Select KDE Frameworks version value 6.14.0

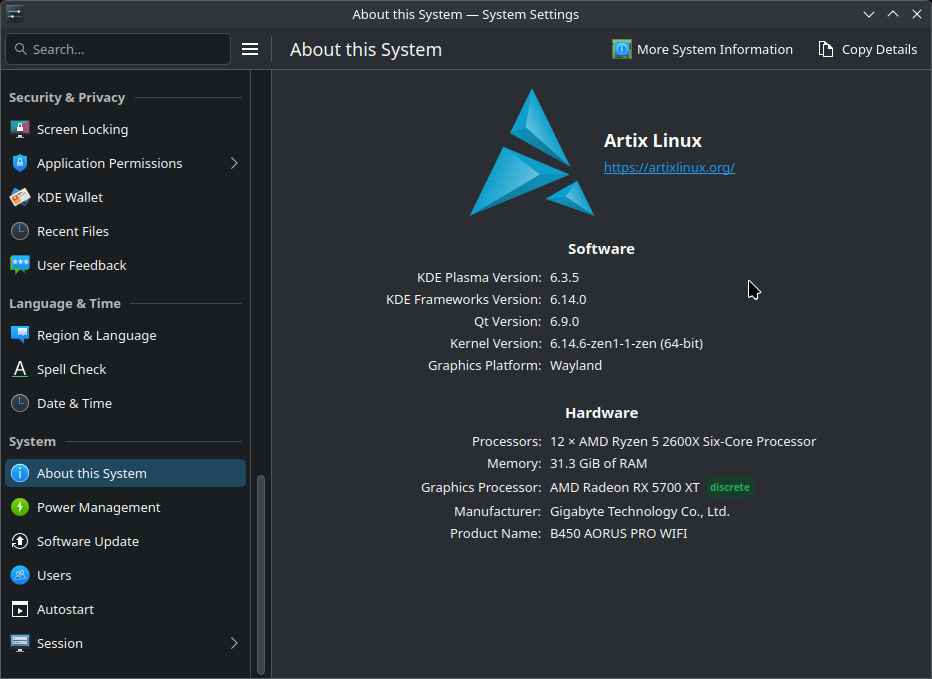(x=568, y=300)
